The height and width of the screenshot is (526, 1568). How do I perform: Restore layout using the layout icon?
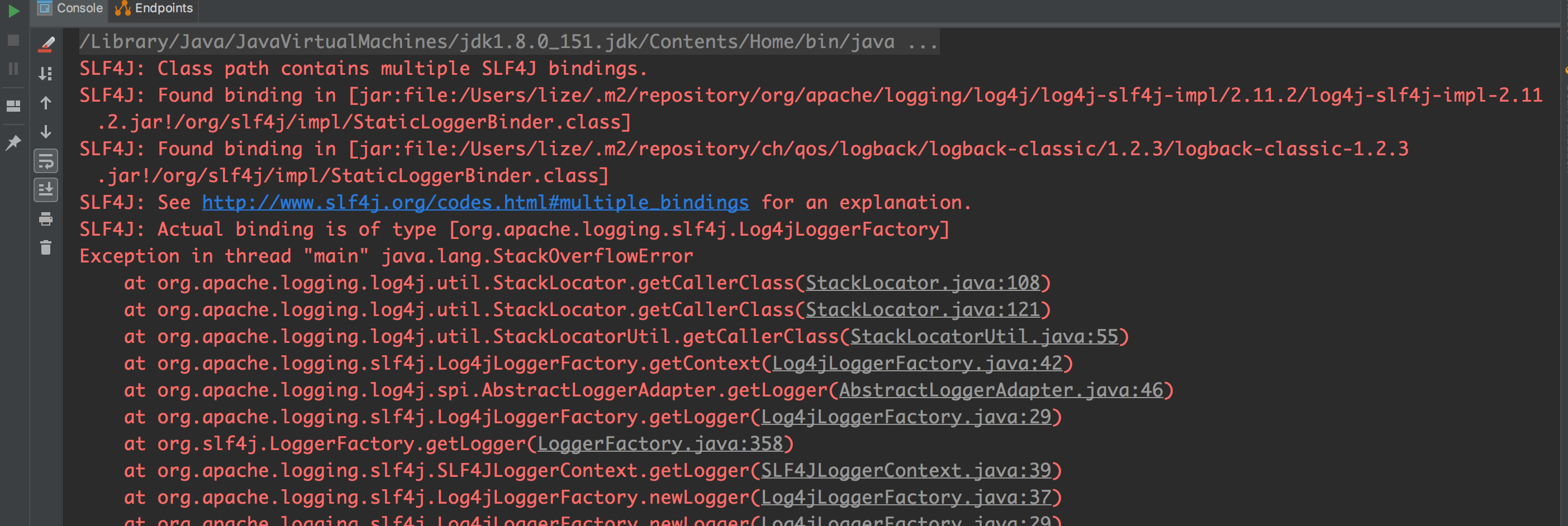(13, 106)
